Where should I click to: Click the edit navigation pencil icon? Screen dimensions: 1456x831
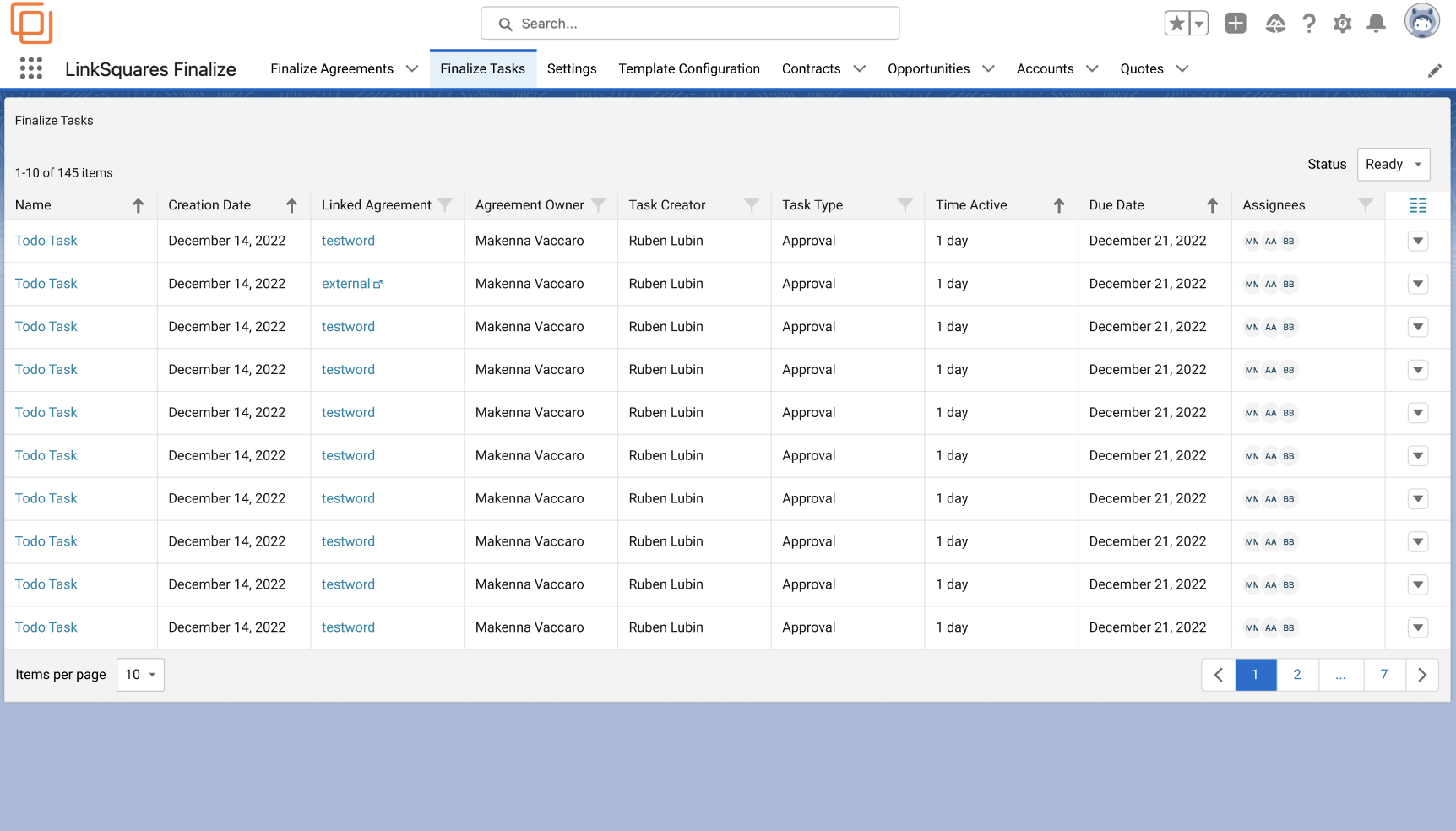[x=1434, y=70]
